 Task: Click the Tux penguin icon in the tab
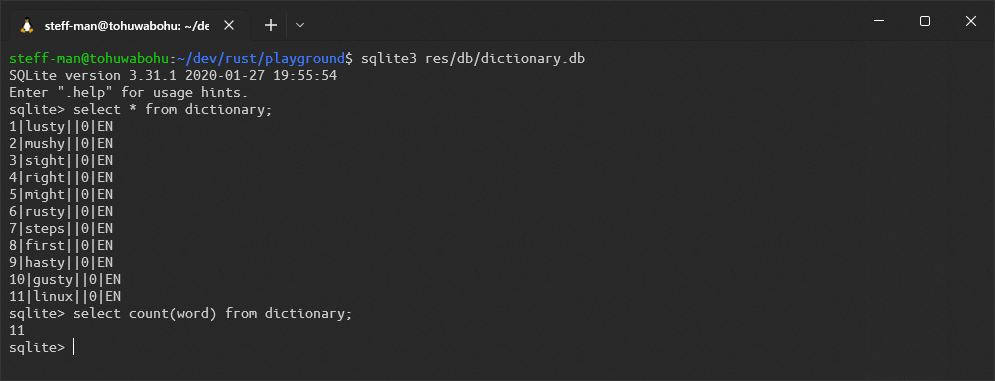[27, 25]
